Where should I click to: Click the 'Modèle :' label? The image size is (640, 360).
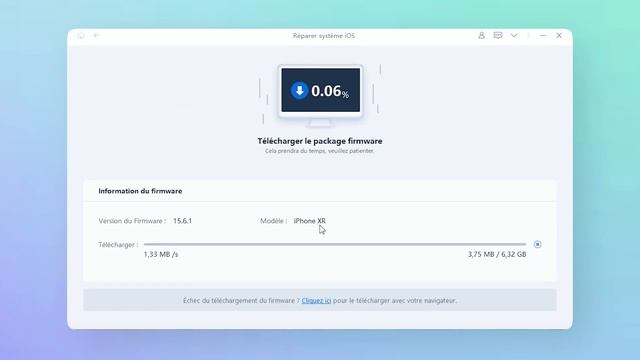pyautogui.click(x=273, y=221)
